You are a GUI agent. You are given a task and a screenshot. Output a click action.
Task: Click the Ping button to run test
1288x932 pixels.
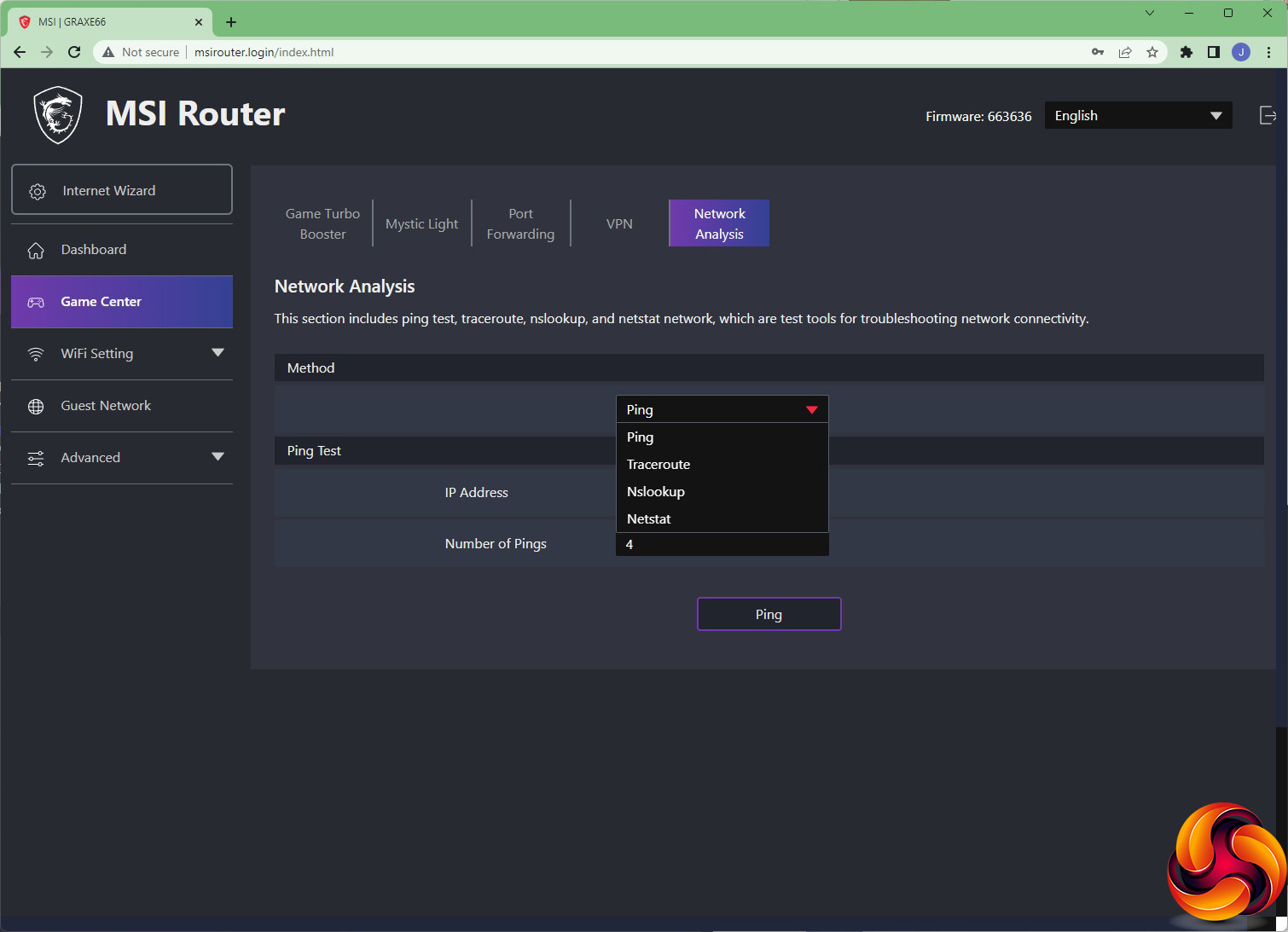769,614
